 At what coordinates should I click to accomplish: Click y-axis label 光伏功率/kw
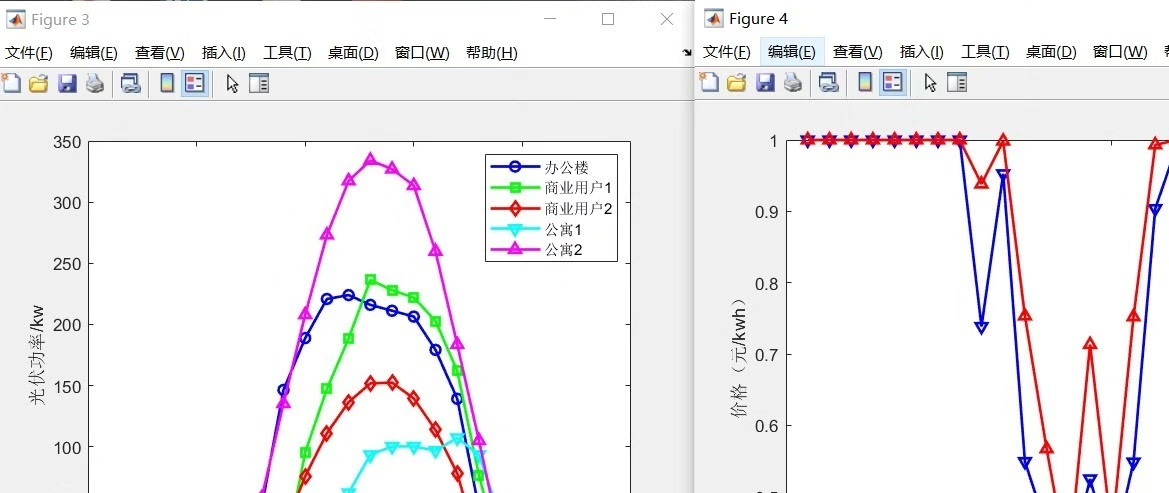[x=38, y=354]
